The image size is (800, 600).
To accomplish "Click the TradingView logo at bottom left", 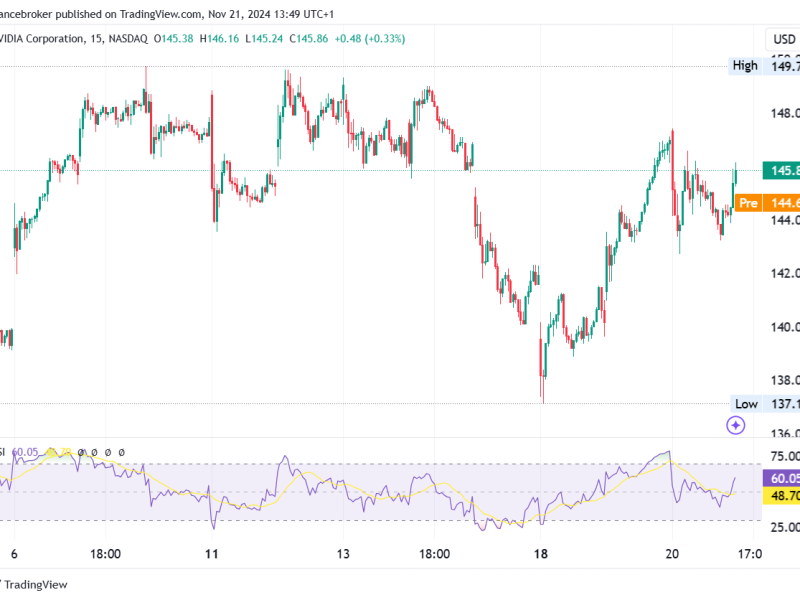I will (34, 585).
